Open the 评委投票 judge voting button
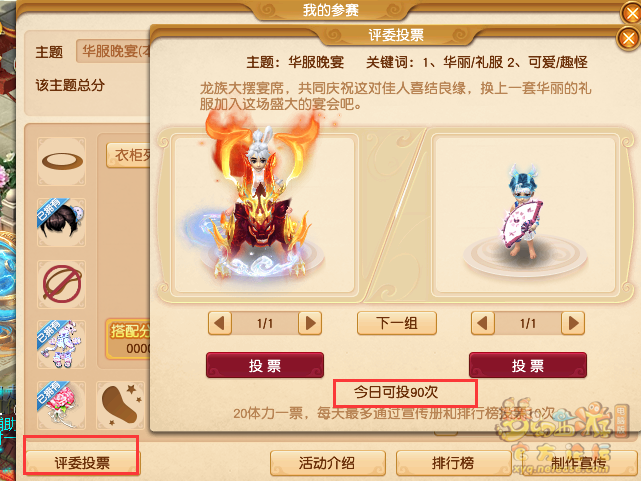Screen dimensions: 641x481 tap(82, 463)
